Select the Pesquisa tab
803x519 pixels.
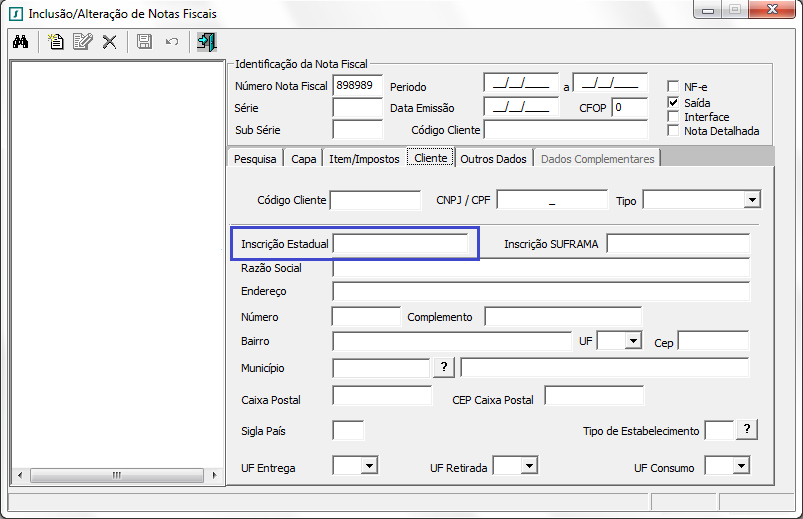tap(255, 159)
